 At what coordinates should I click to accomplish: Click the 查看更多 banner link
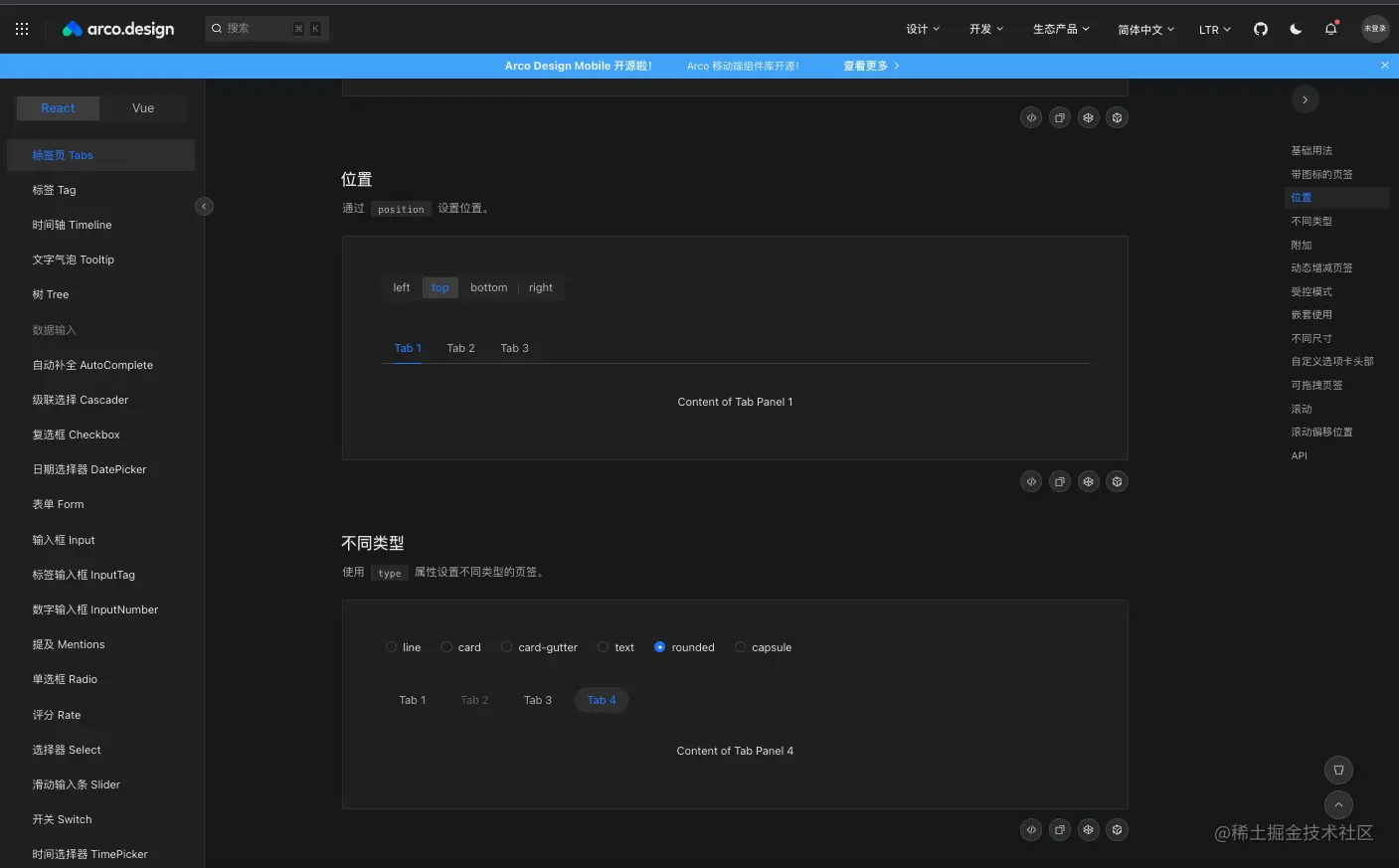tap(872, 66)
